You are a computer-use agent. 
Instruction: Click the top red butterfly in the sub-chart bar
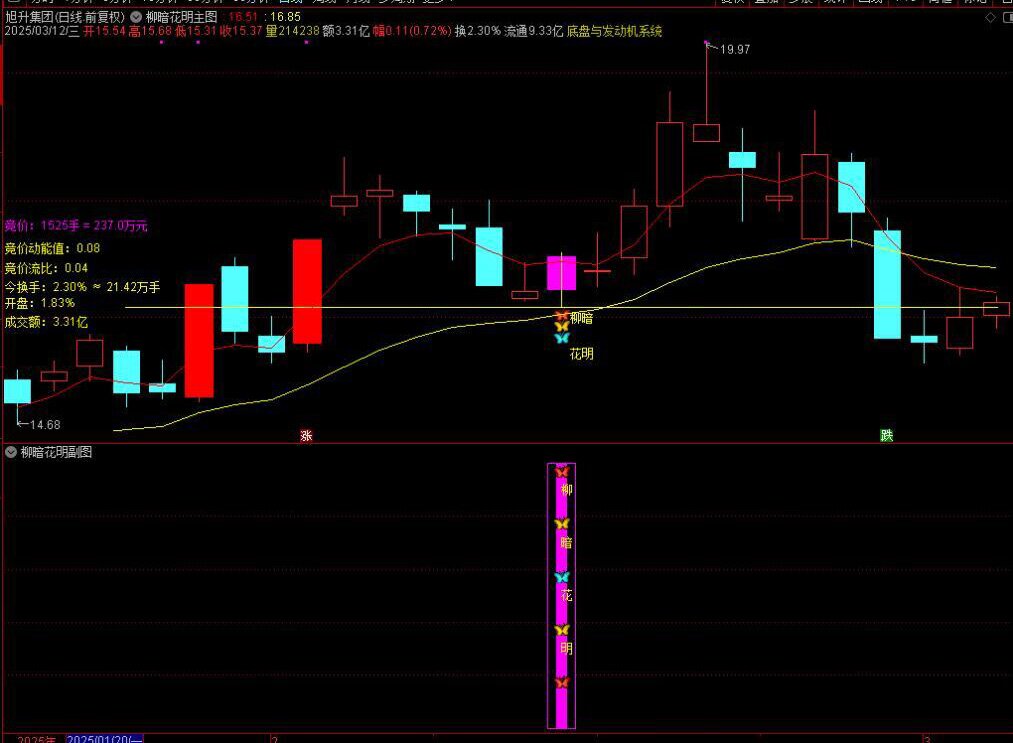[x=561, y=471]
